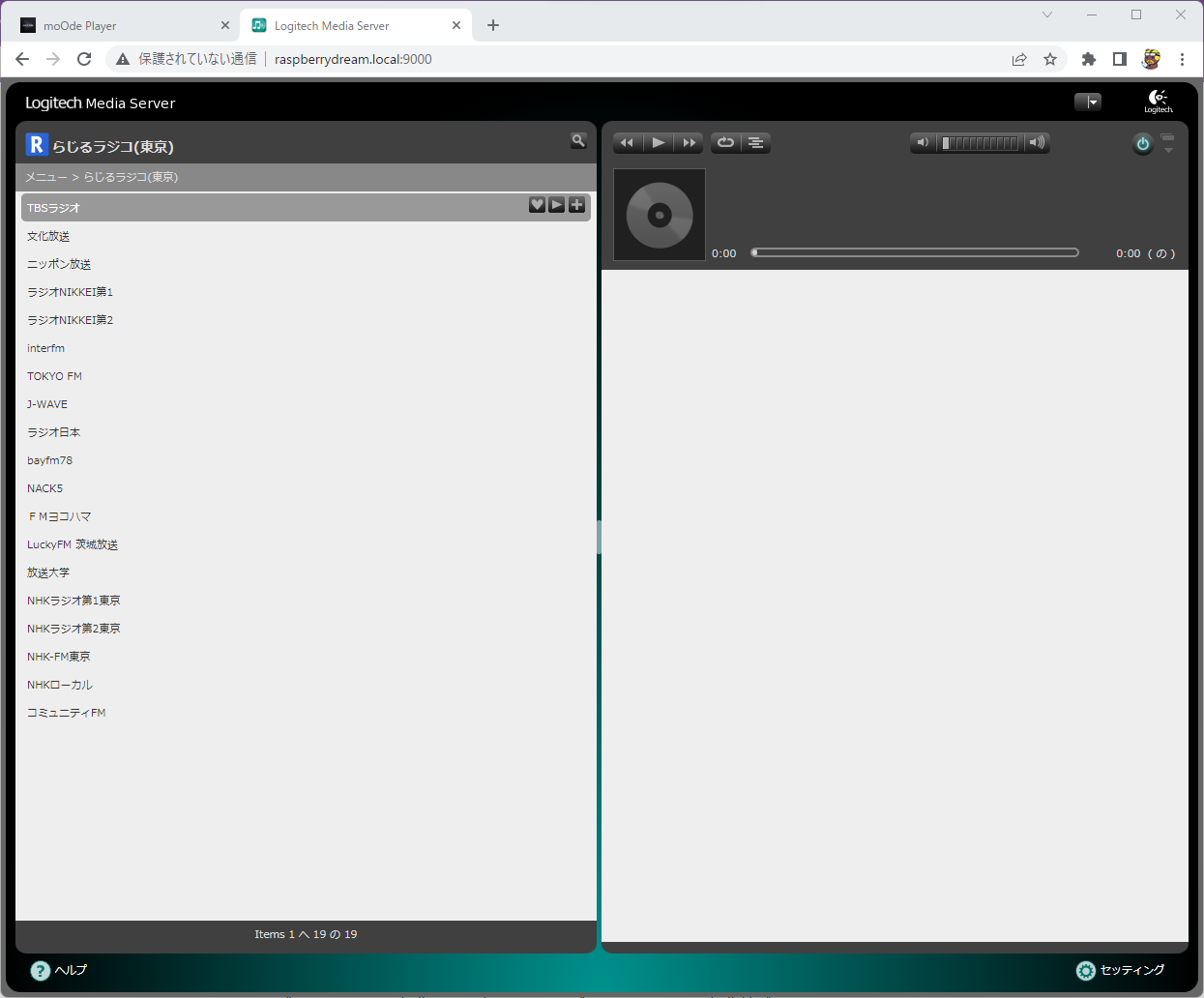Play TBSラジオ with its row play icon

557,204
